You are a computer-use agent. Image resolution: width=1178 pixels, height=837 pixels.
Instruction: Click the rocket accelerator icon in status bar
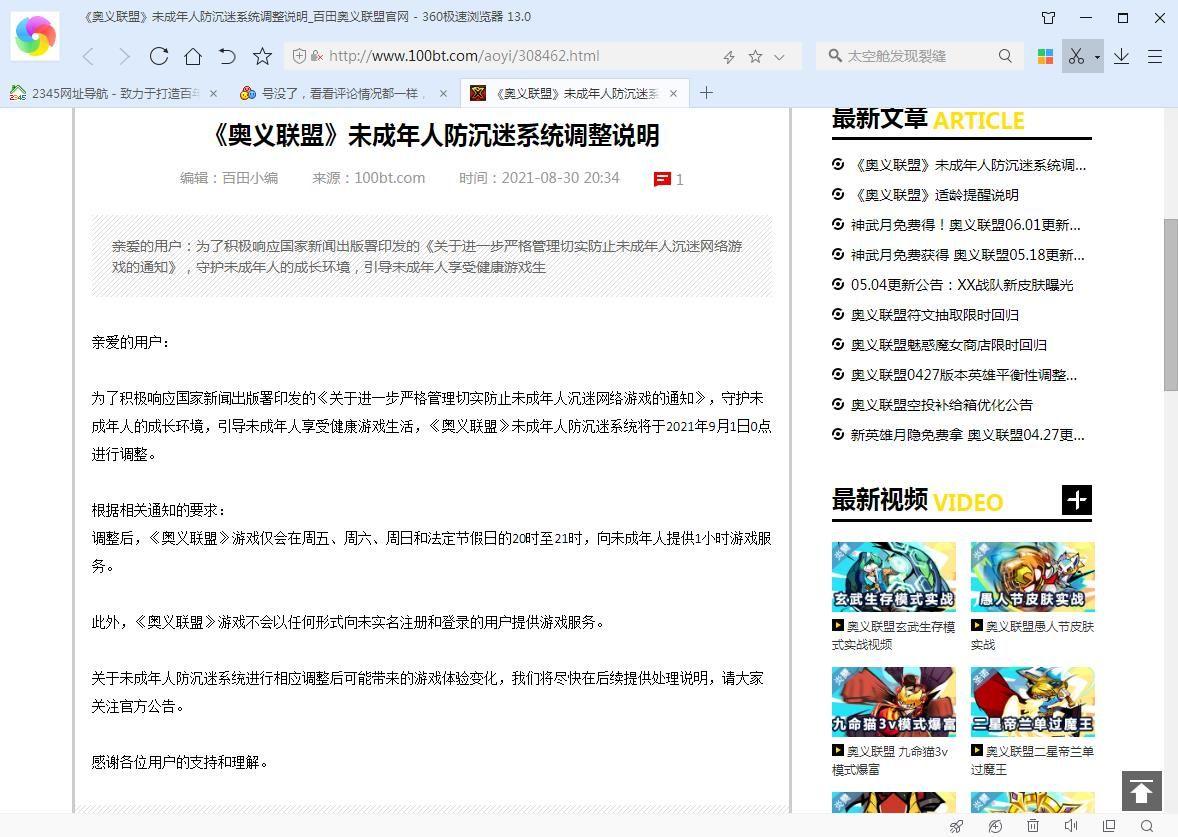pos(957,826)
